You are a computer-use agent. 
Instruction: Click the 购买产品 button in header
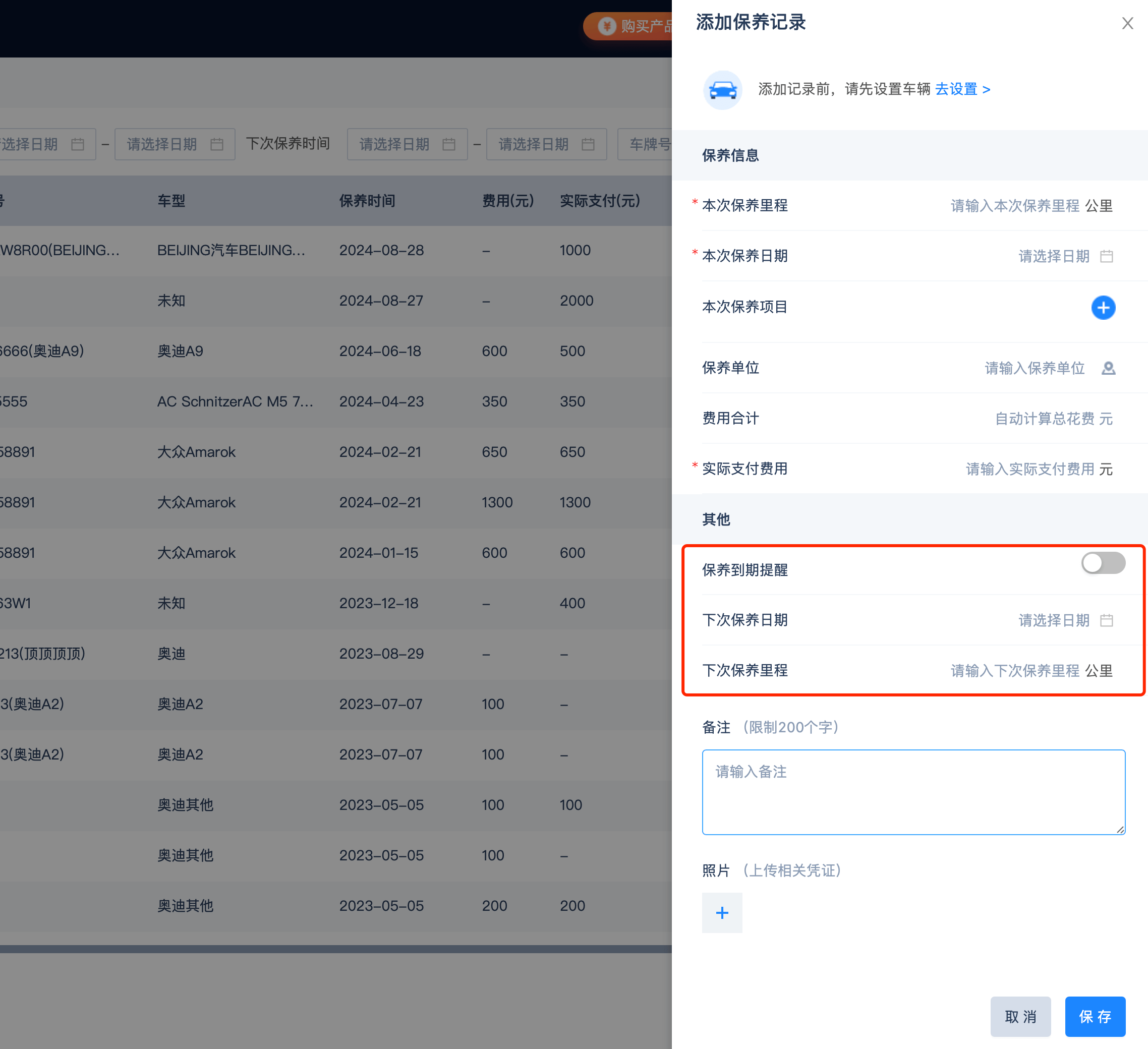click(x=627, y=26)
